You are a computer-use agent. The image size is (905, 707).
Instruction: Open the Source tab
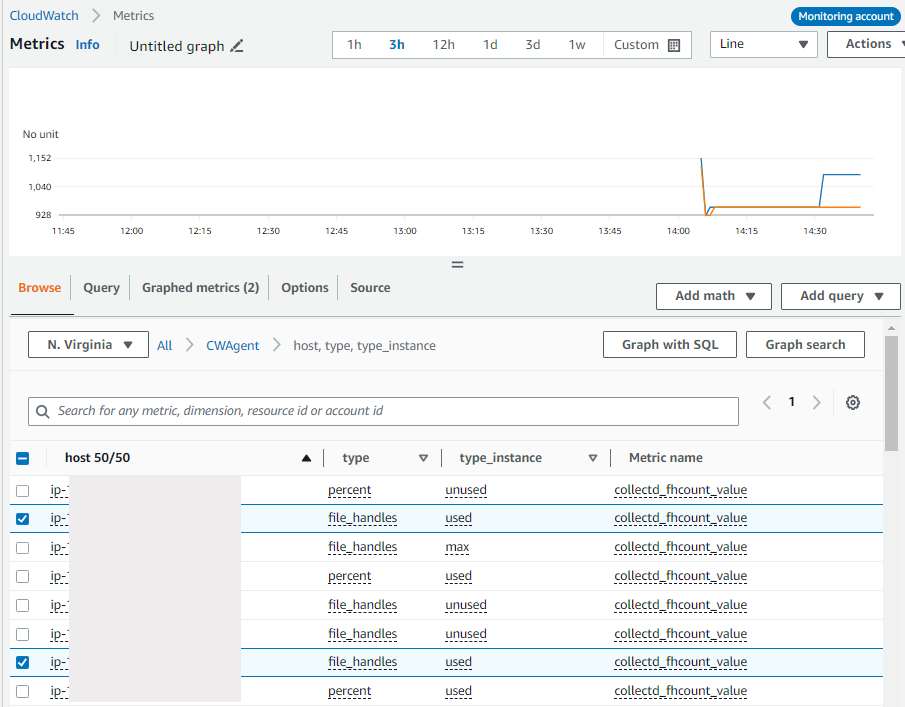(369, 287)
